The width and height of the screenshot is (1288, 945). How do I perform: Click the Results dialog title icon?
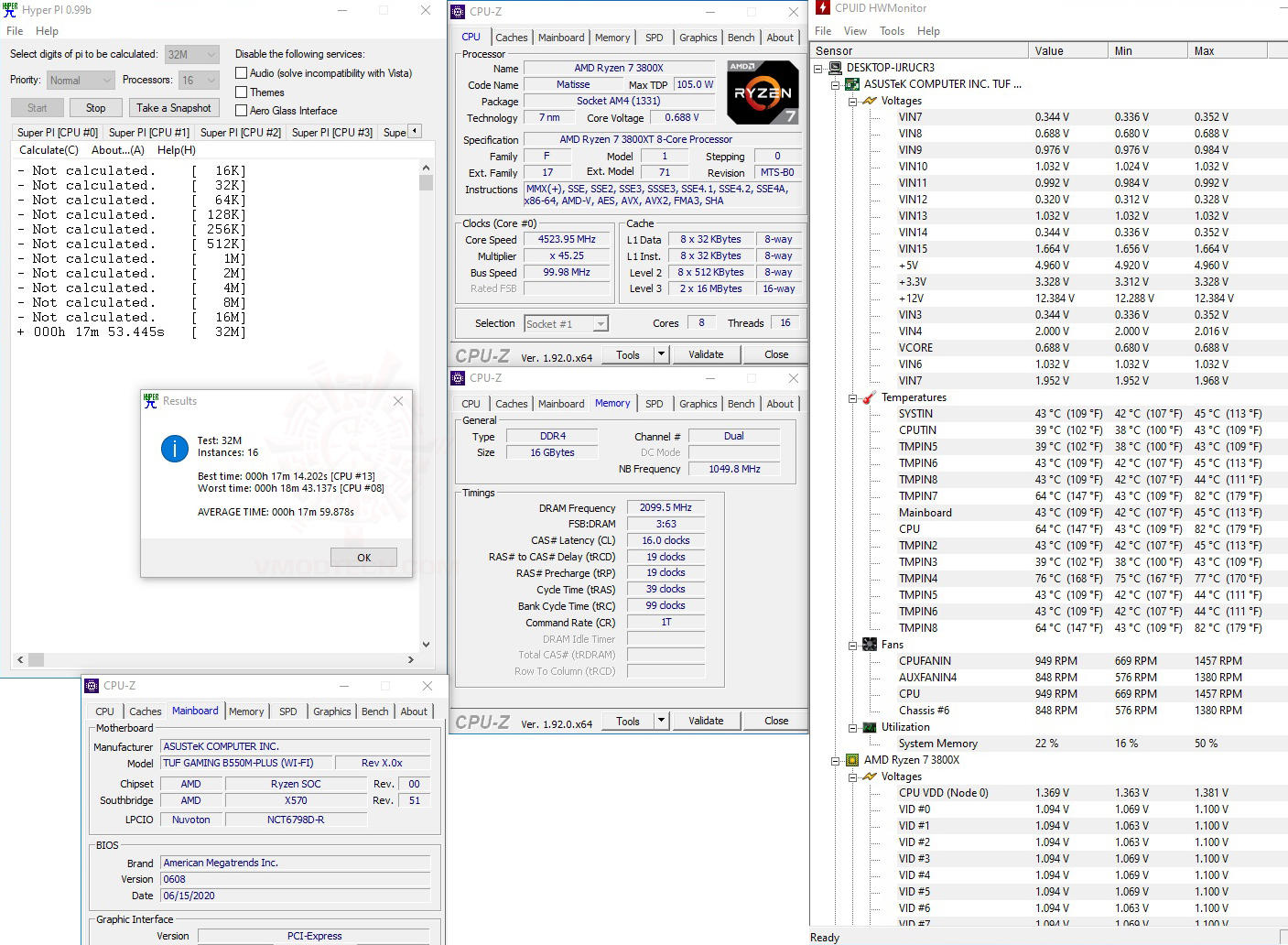tap(151, 401)
